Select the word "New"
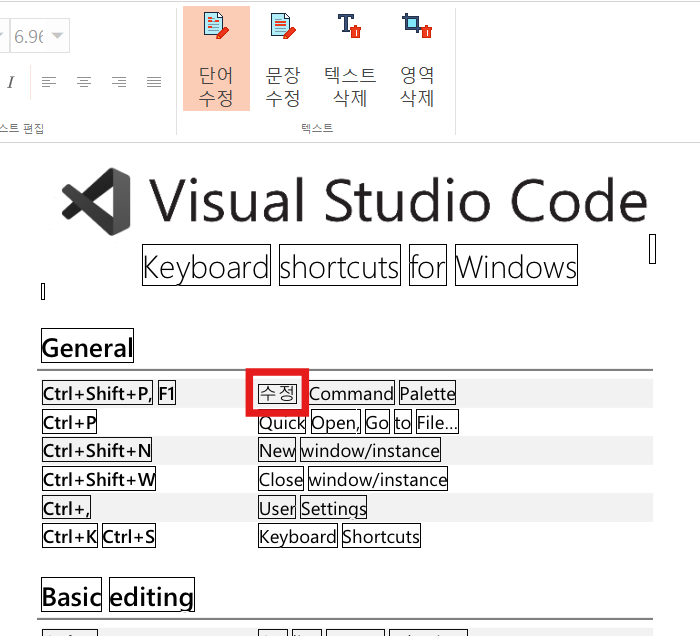The height and width of the screenshot is (636, 700). (x=277, y=450)
